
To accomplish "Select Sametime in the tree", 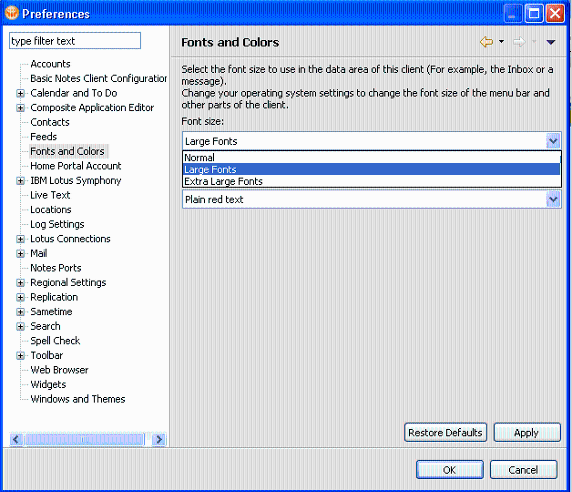I will click(x=51, y=312).
